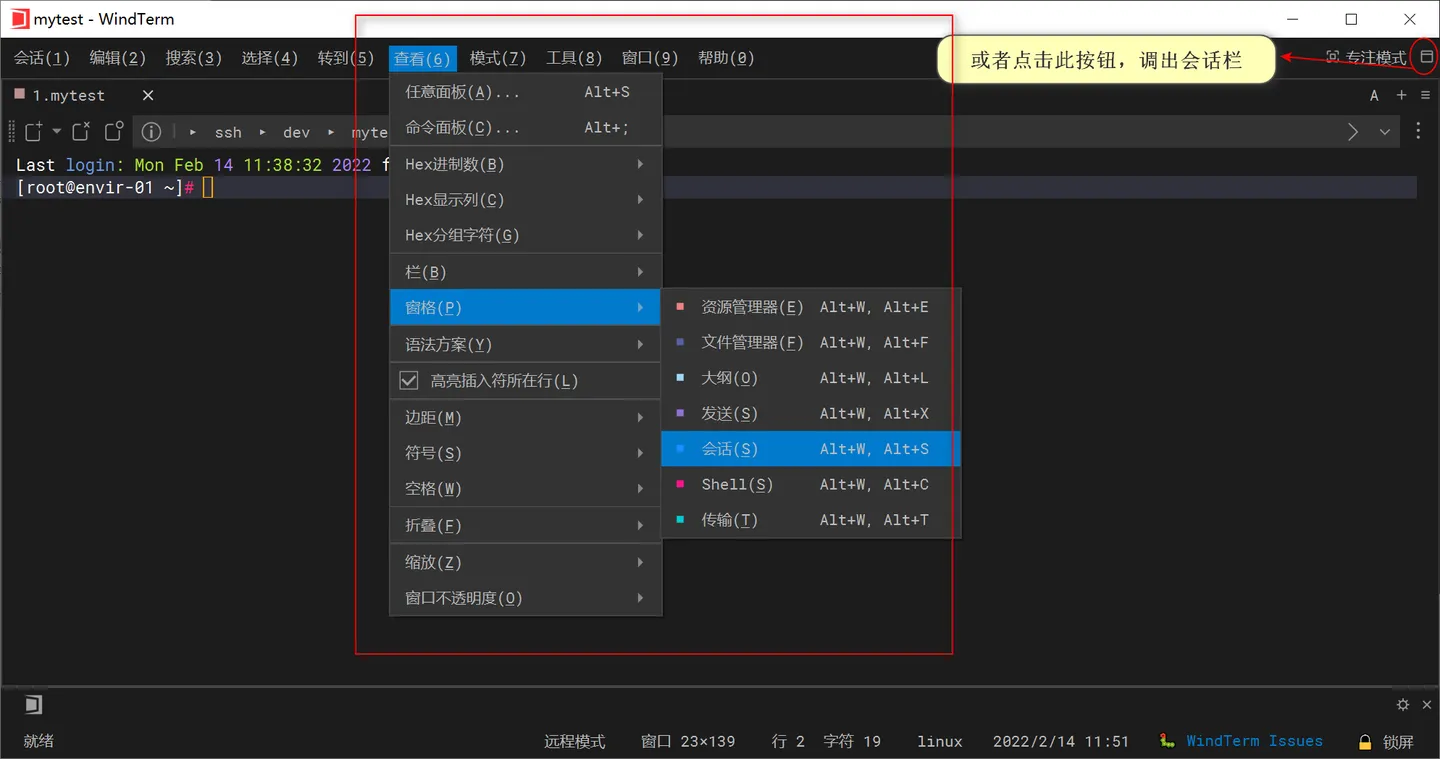Image resolution: width=1440 pixels, height=759 pixels.
Task: Toggle 高亮插入符所在行 checkbox
Action: (x=409, y=380)
